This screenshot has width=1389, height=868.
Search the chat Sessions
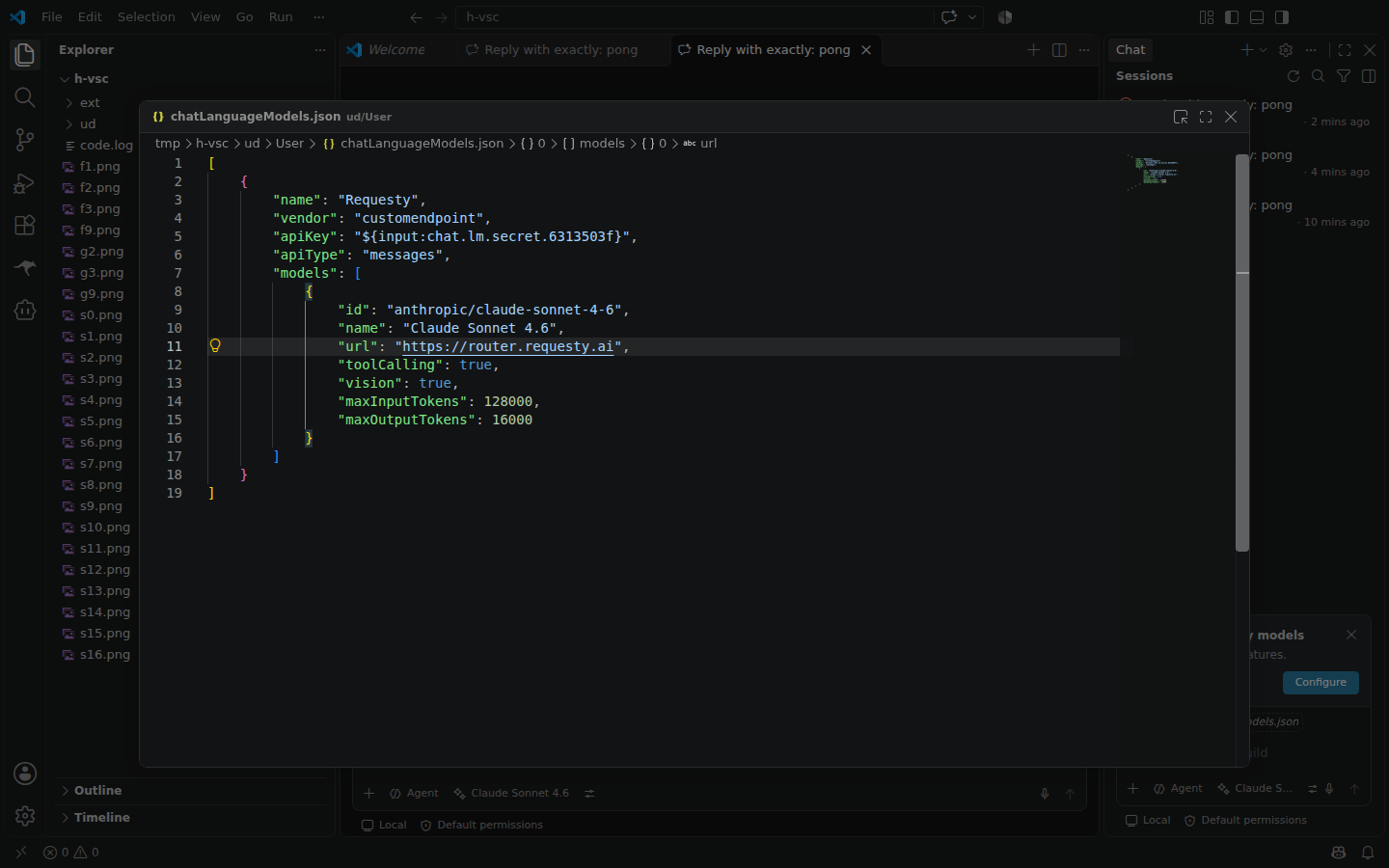tap(1319, 76)
